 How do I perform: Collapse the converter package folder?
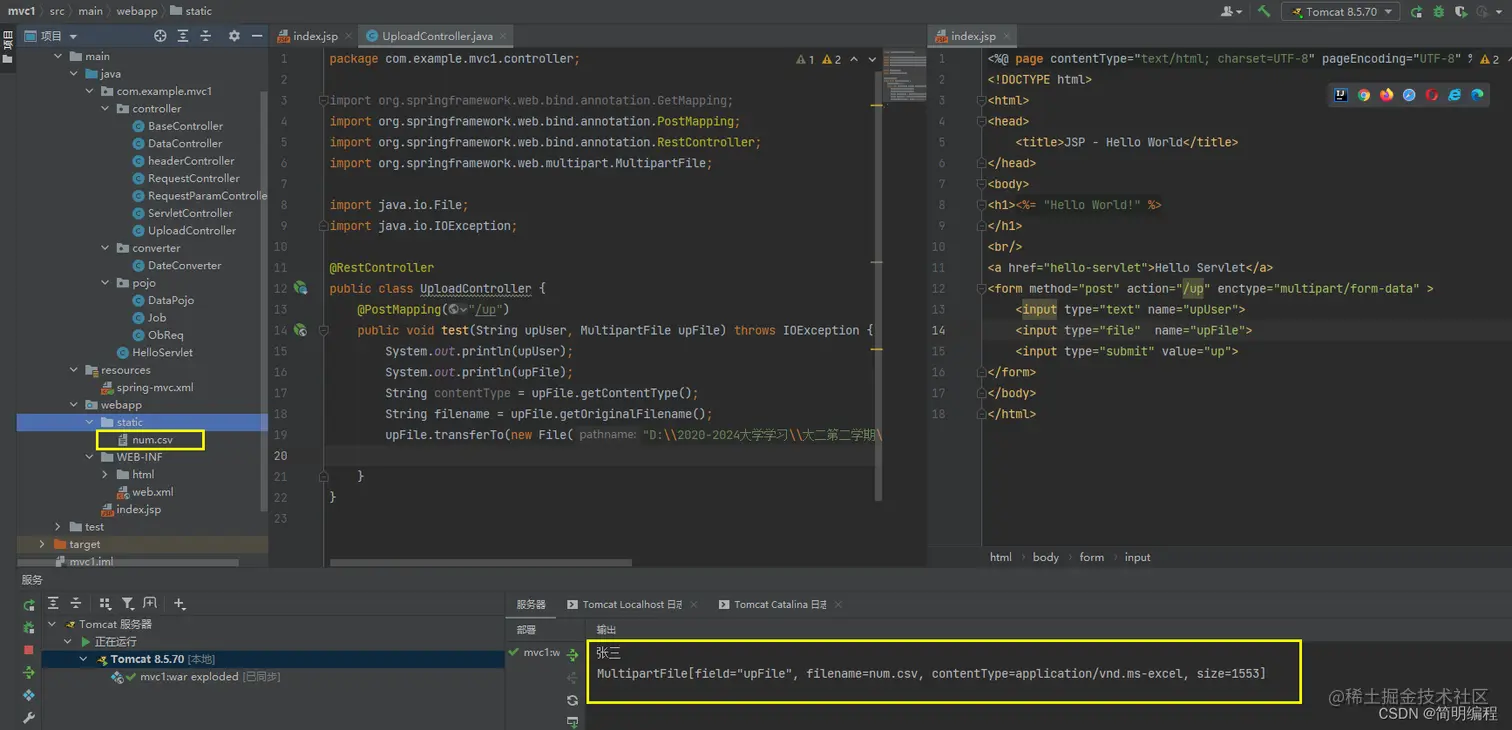coord(105,248)
